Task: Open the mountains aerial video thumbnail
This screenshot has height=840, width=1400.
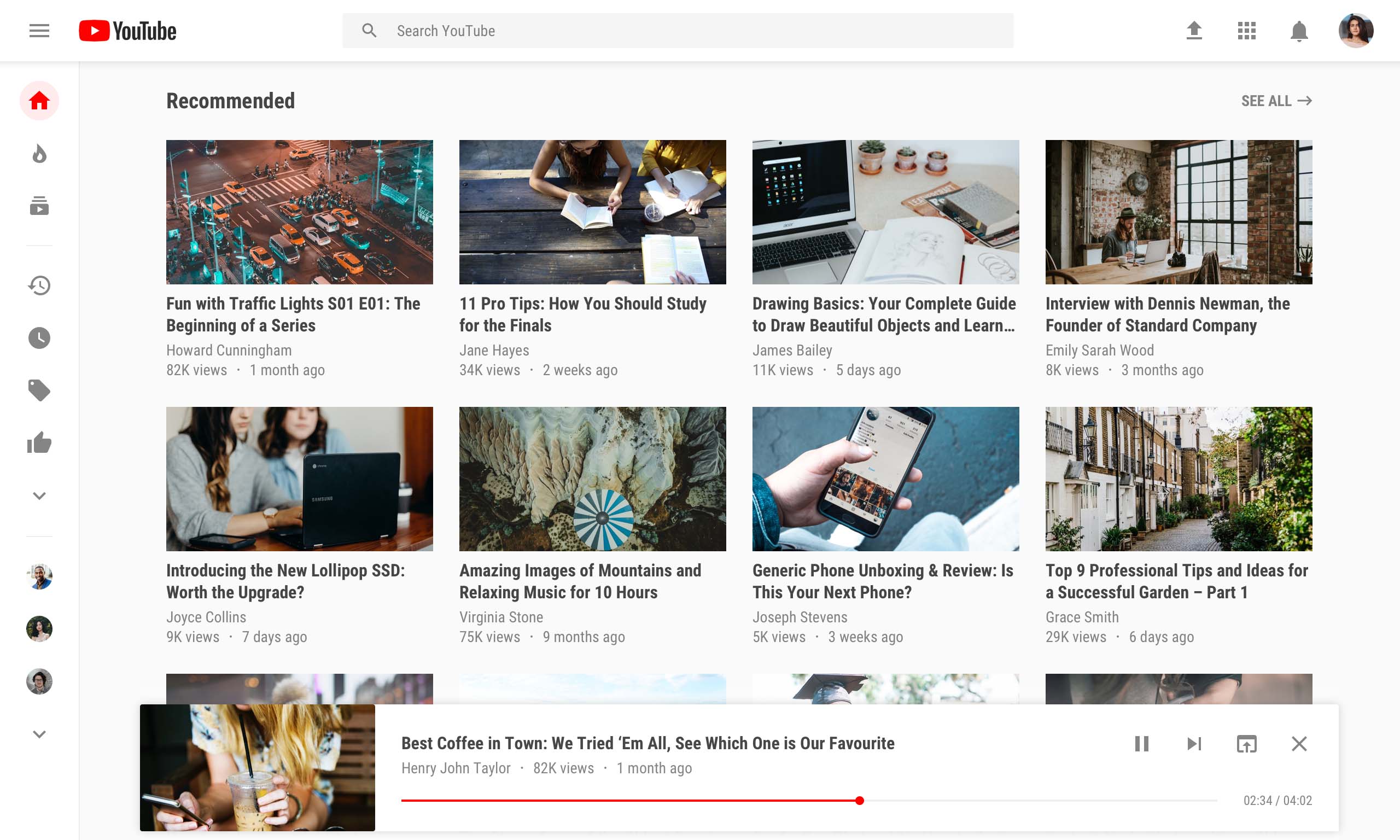Action: pyautogui.click(x=592, y=479)
